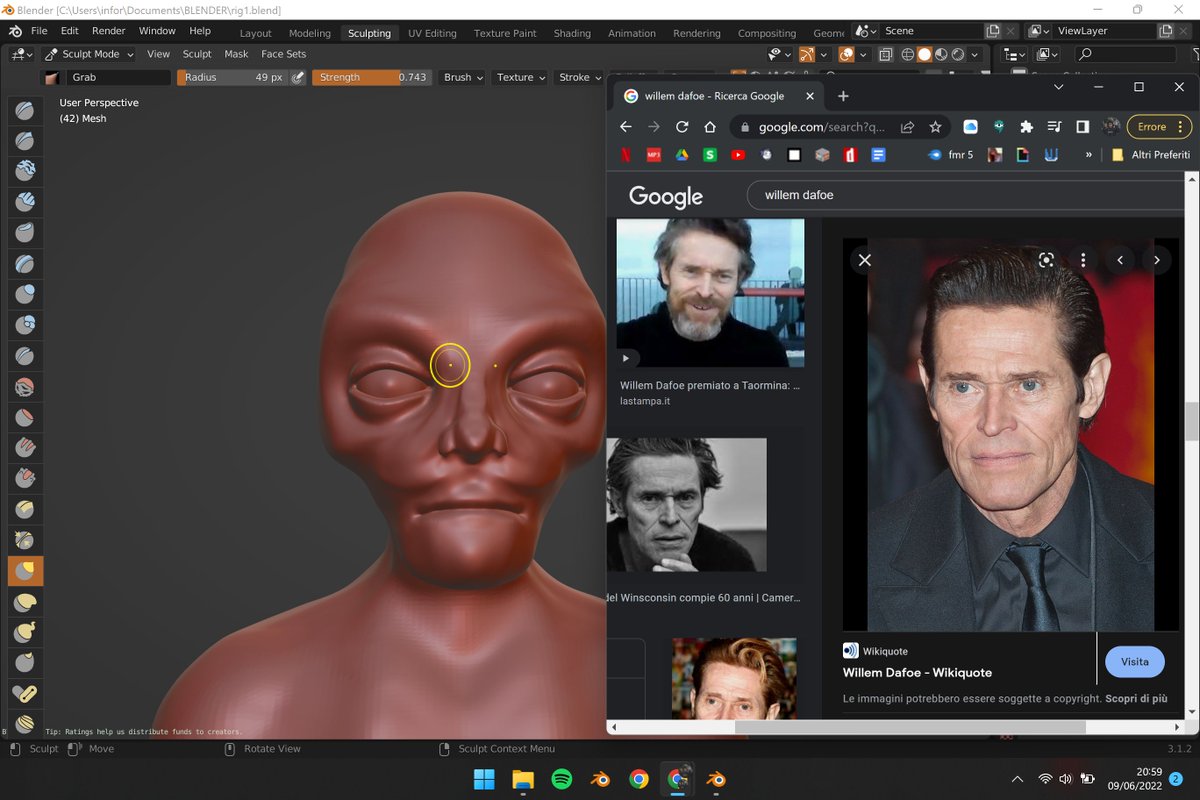Open the overlays options dropdown arrow
Screen dimensions: 1200x800
click(x=862, y=54)
